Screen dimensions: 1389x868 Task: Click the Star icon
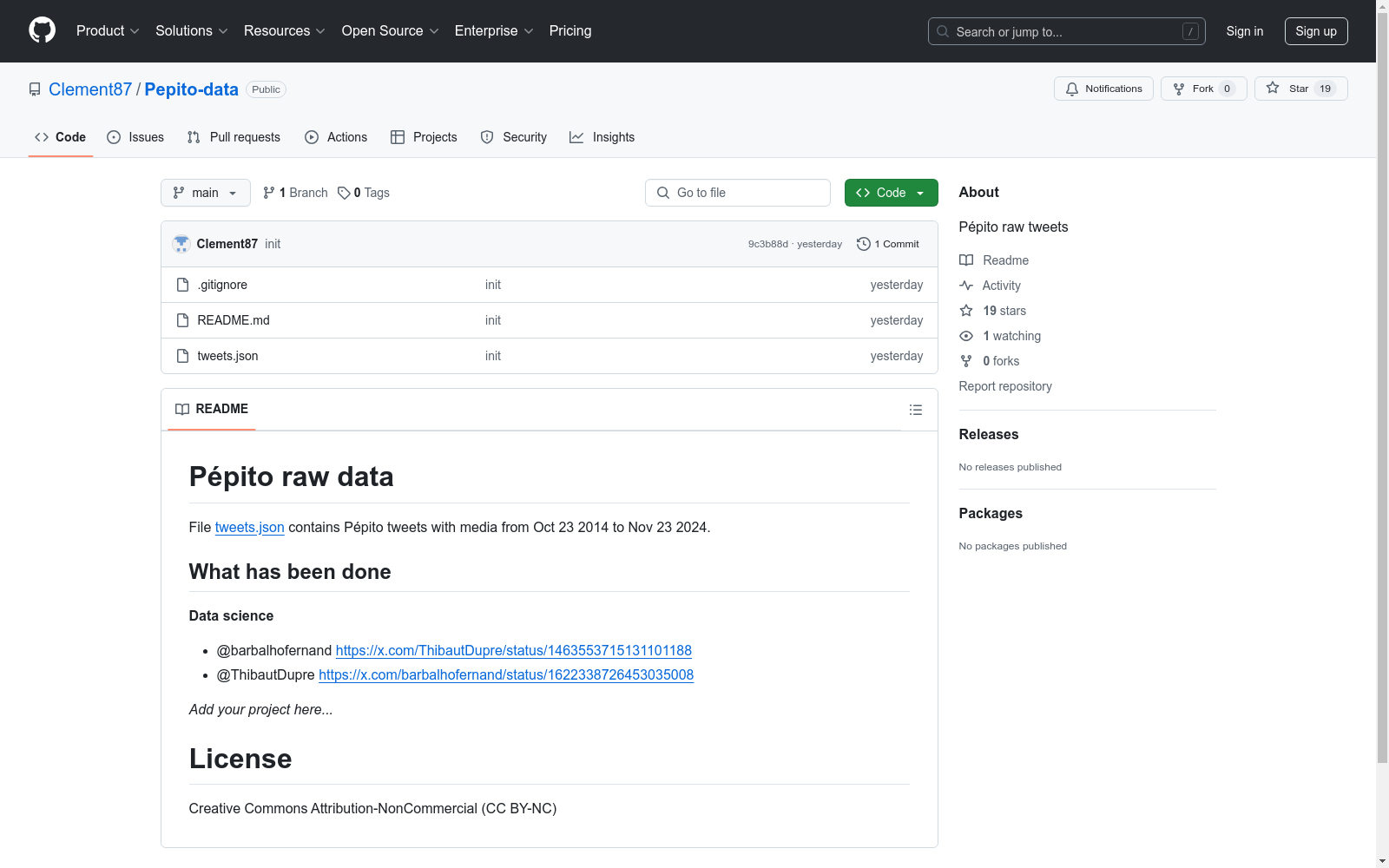pyautogui.click(x=1273, y=88)
